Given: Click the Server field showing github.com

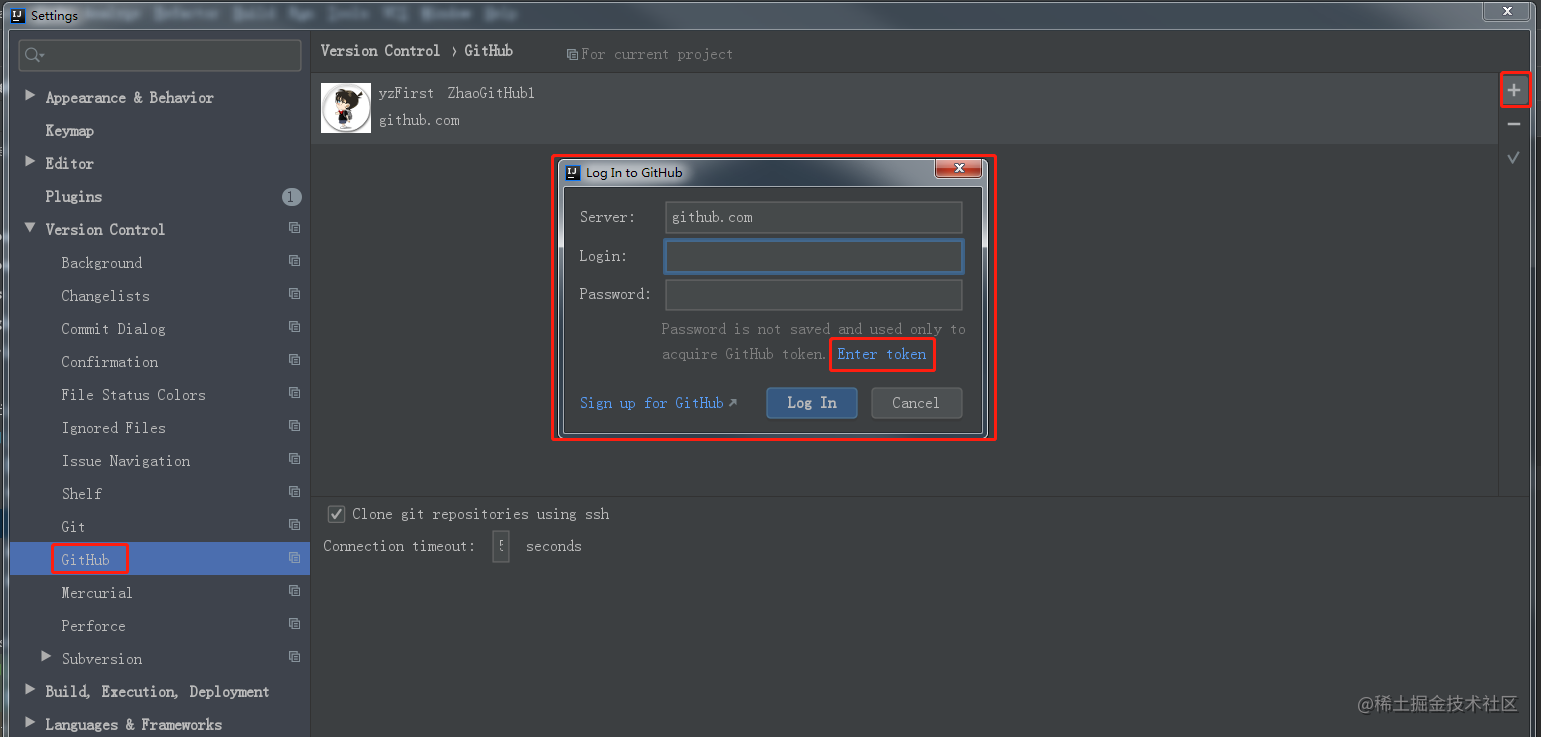Looking at the screenshot, I should tap(814, 217).
